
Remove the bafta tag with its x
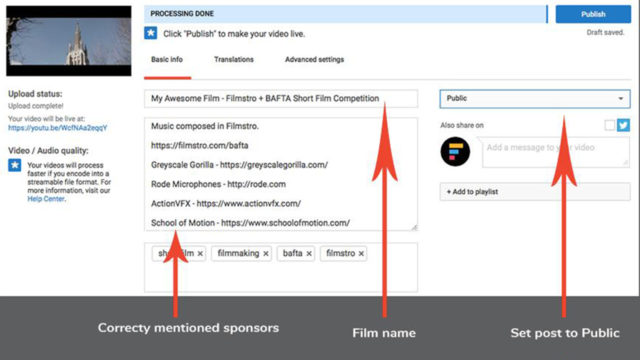(309, 254)
